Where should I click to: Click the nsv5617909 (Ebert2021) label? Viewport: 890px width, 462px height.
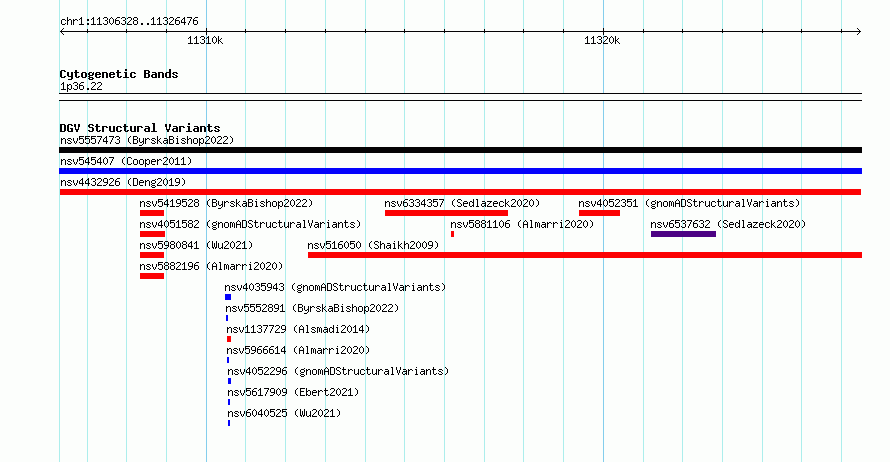(x=293, y=392)
